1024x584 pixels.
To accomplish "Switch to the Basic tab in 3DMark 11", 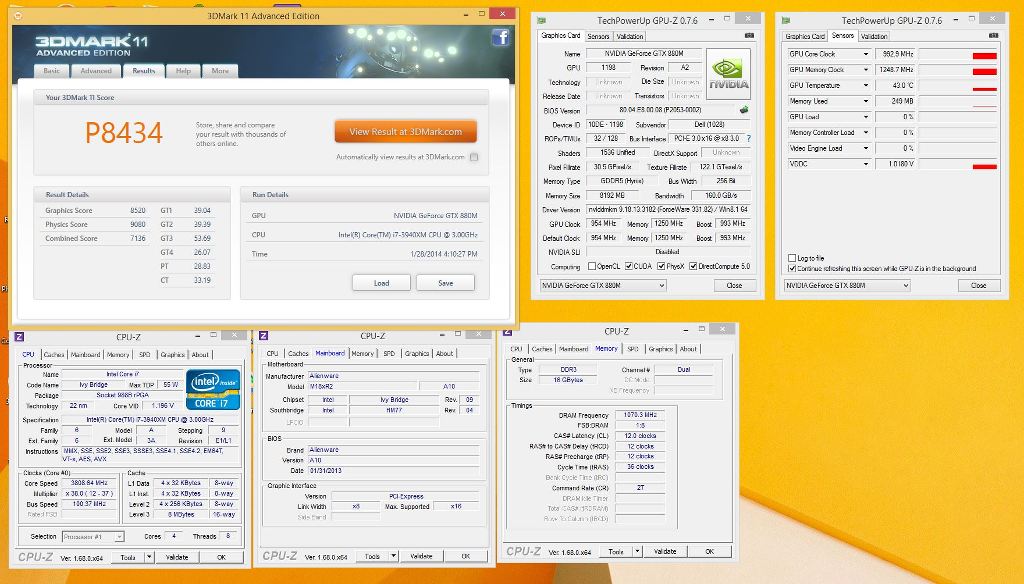I will click(52, 71).
